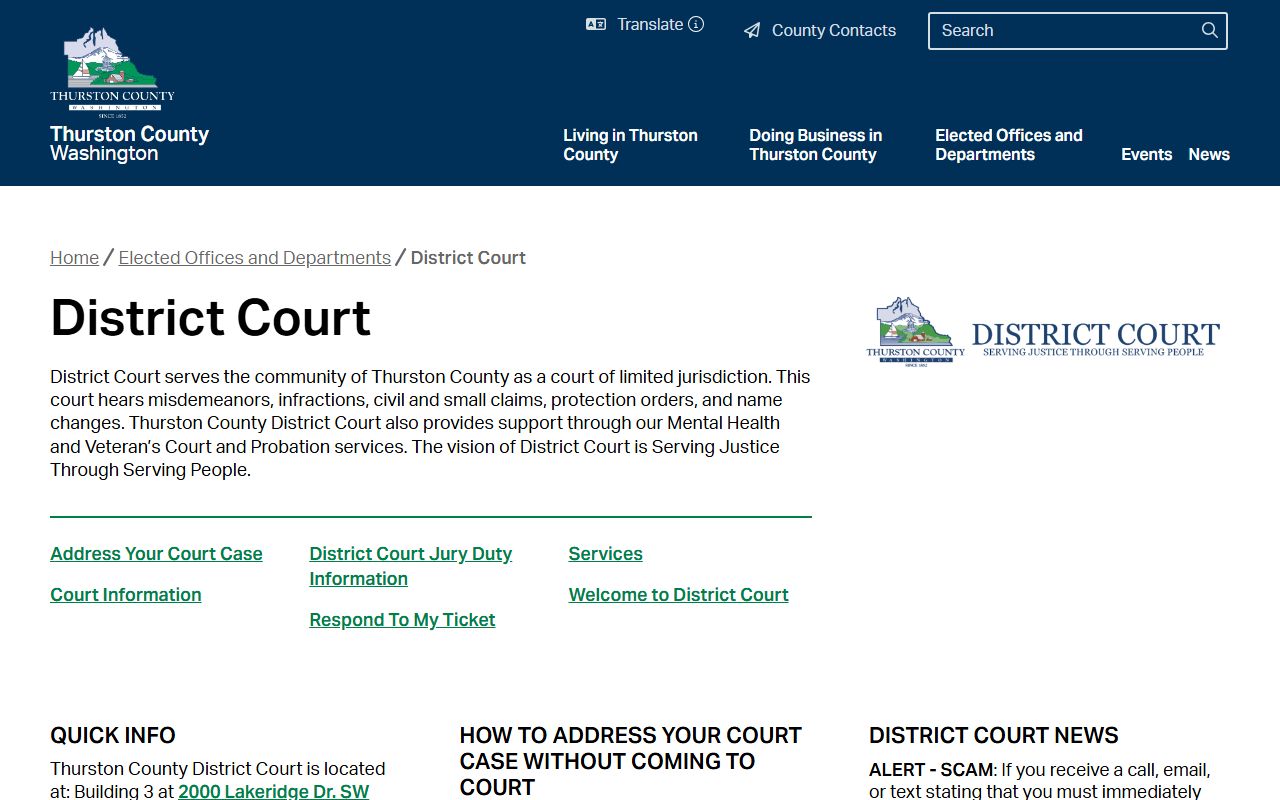Click District Court breadcrumb current page text
1280x800 pixels.
(x=468, y=258)
